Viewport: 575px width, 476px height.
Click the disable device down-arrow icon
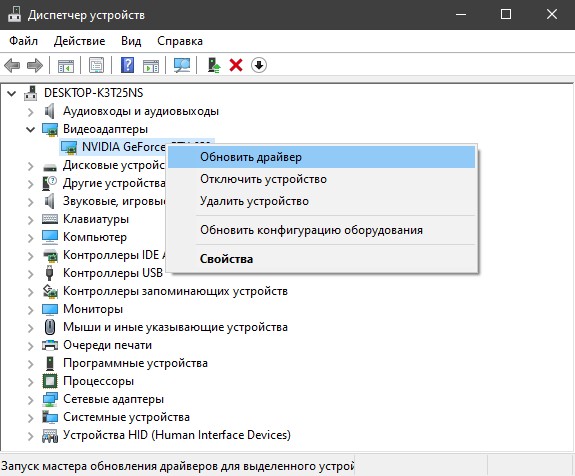pyautogui.click(x=259, y=66)
